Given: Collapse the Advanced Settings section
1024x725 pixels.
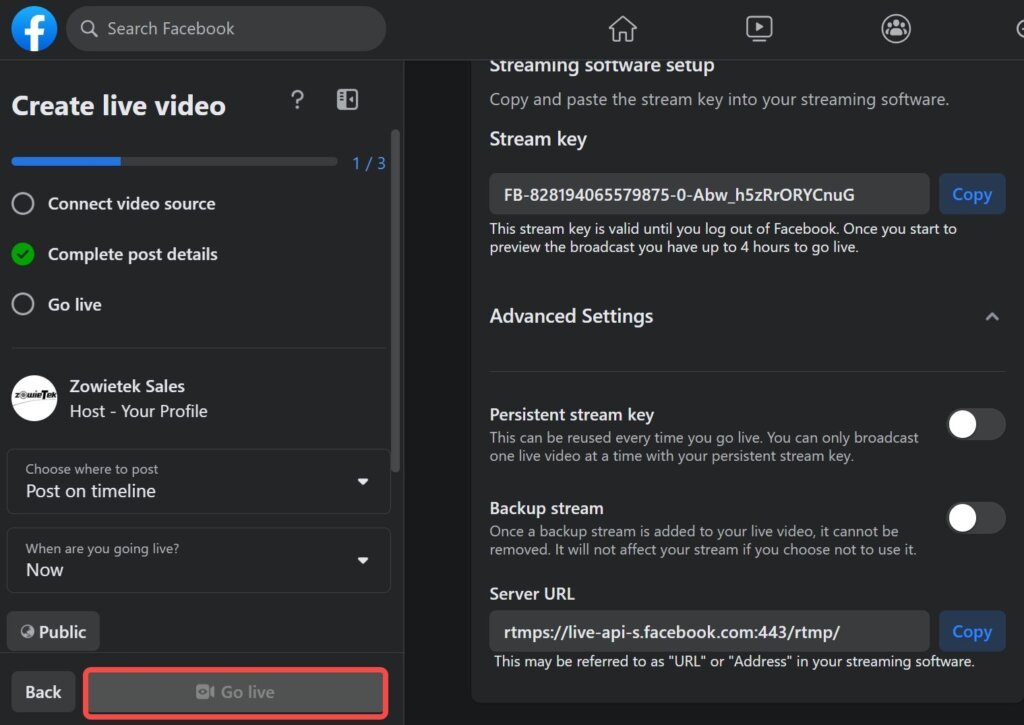Looking at the screenshot, I should tap(991, 317).
